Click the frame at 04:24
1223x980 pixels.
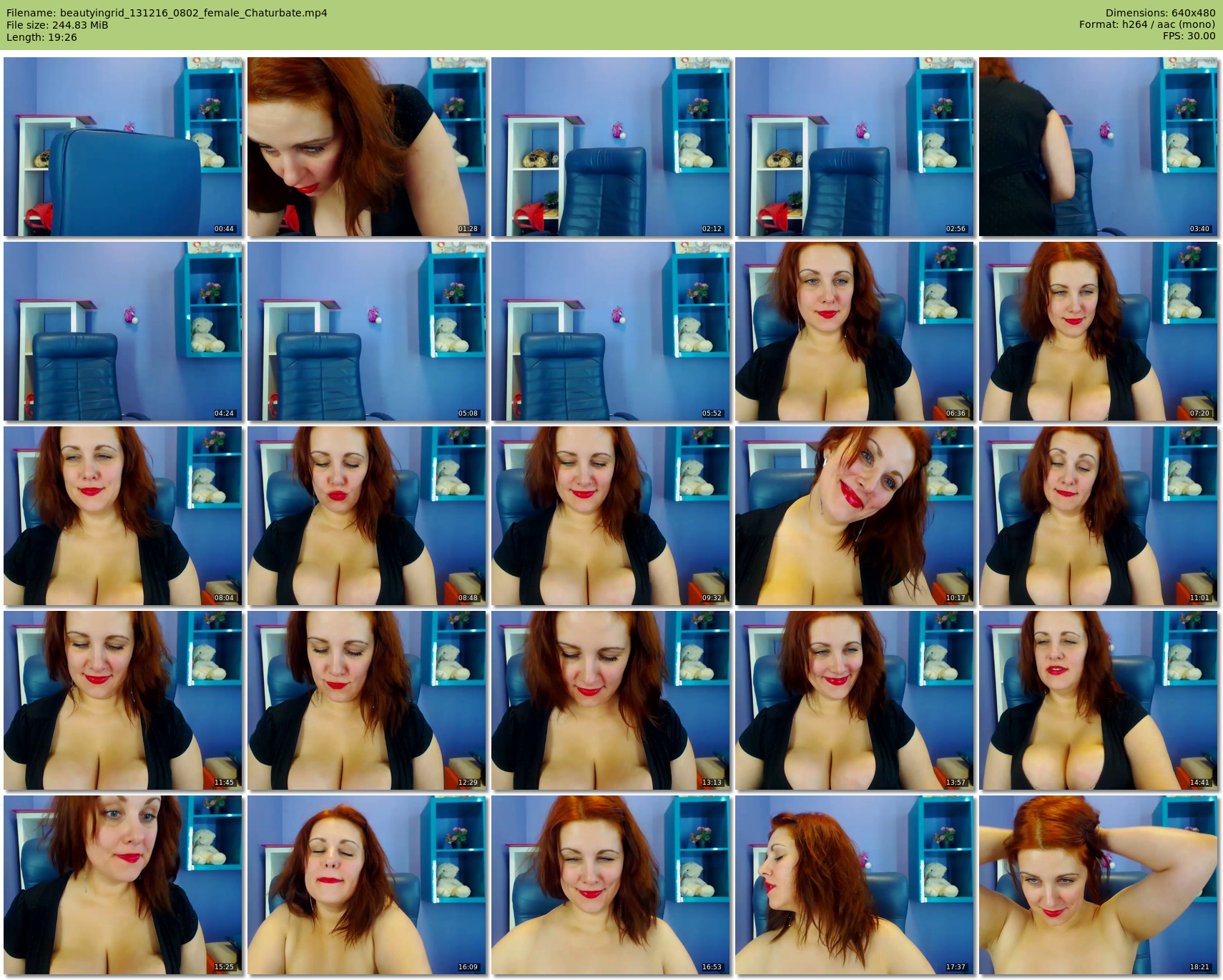pos(123,331)
